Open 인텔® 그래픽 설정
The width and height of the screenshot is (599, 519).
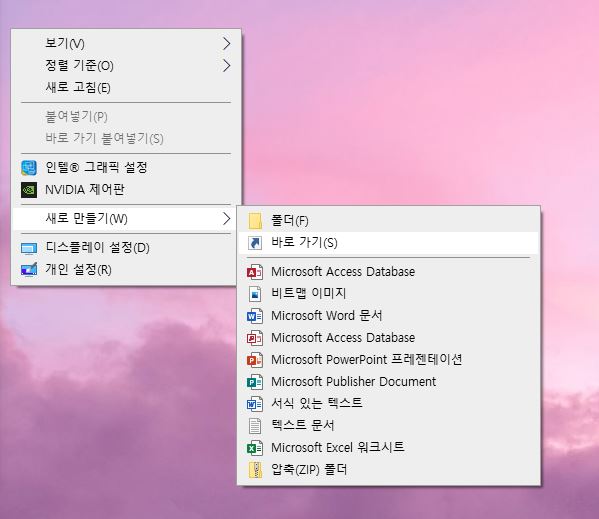tap(126, 167)
